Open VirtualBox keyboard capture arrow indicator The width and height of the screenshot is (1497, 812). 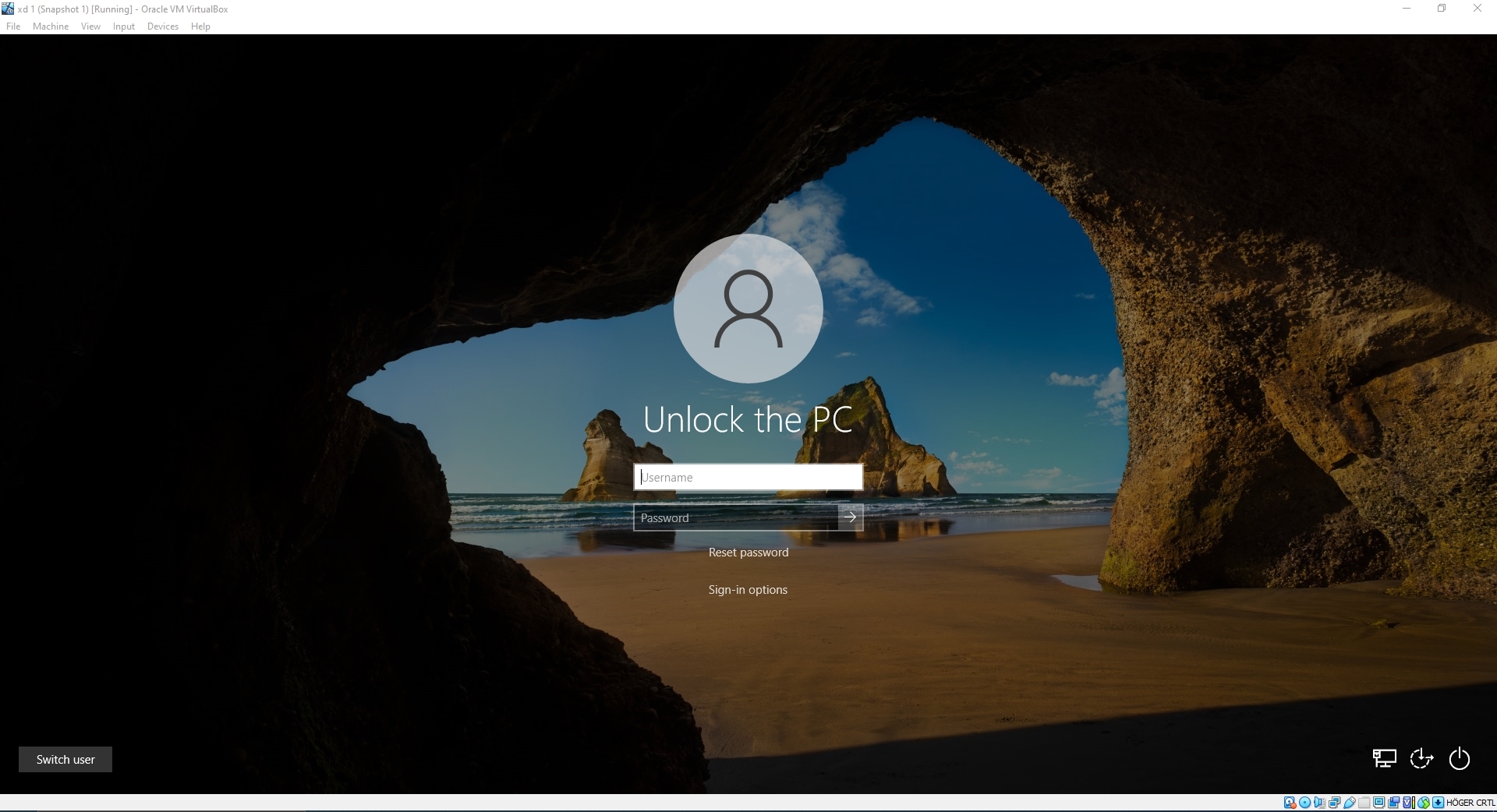1438,803
